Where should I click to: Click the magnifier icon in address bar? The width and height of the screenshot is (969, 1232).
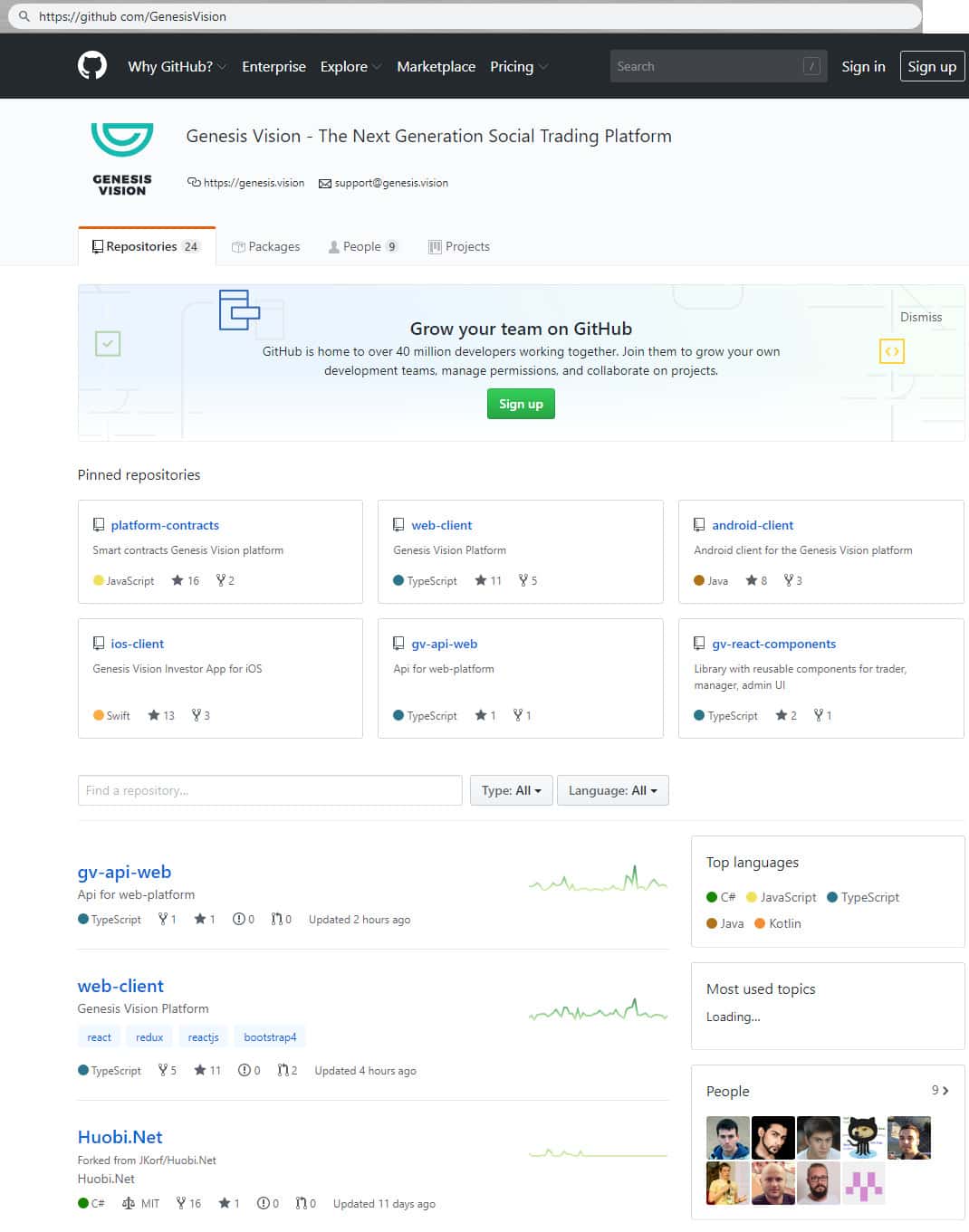(x=24, y=16)
